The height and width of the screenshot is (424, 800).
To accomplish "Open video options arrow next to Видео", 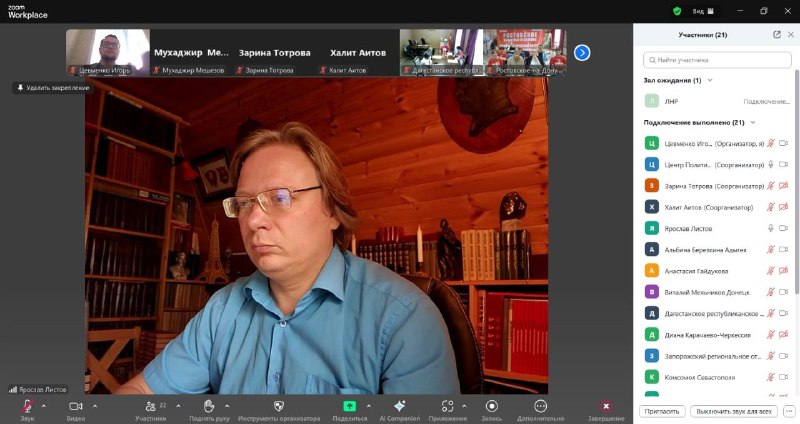I will click(95, 406).
